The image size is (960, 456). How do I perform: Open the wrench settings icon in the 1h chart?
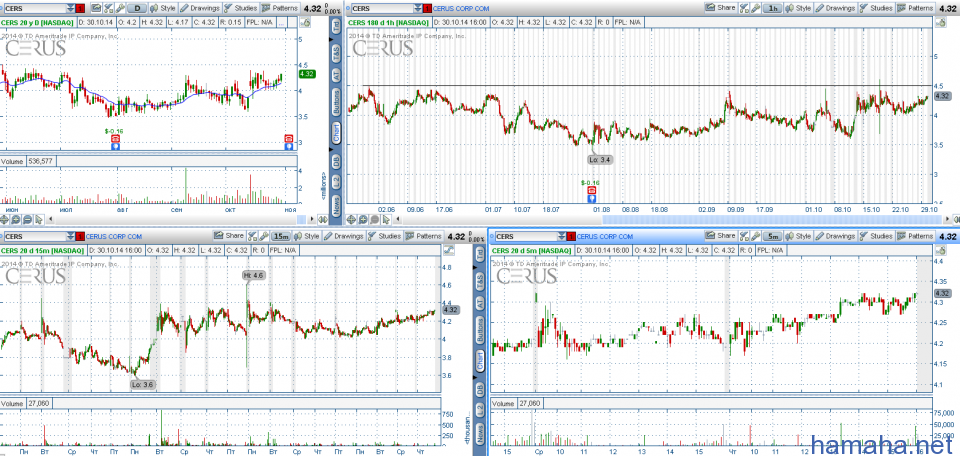756,9
